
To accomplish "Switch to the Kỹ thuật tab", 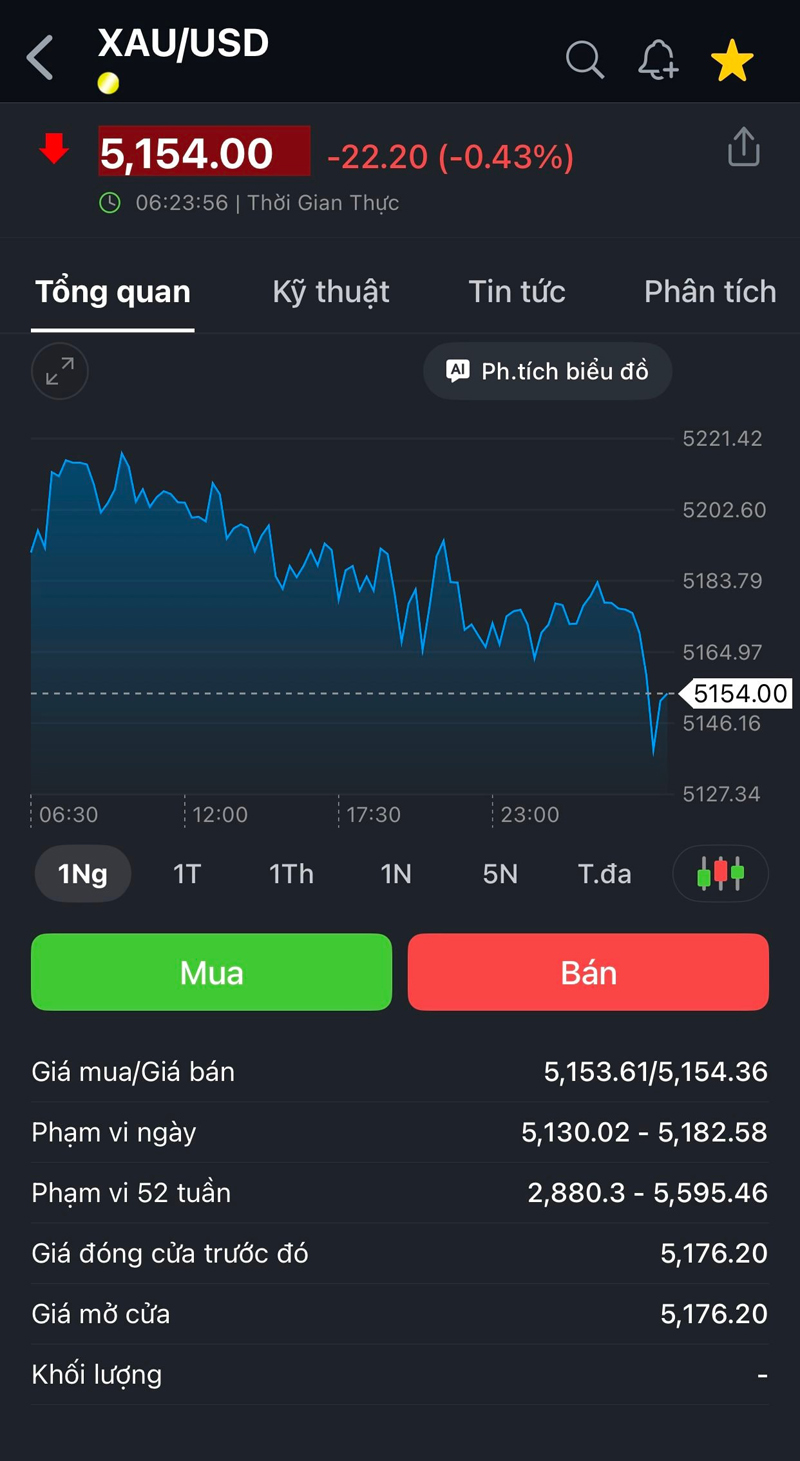I will (331, 292).
